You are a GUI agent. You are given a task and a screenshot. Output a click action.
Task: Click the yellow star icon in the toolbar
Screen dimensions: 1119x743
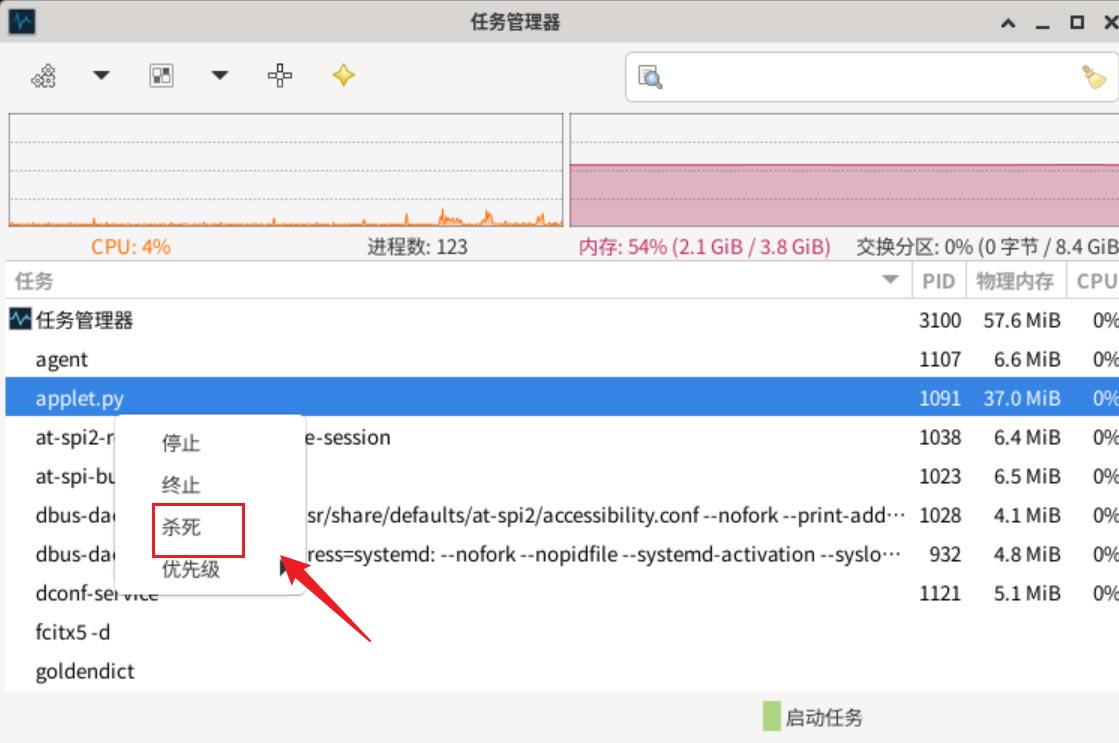343,75
